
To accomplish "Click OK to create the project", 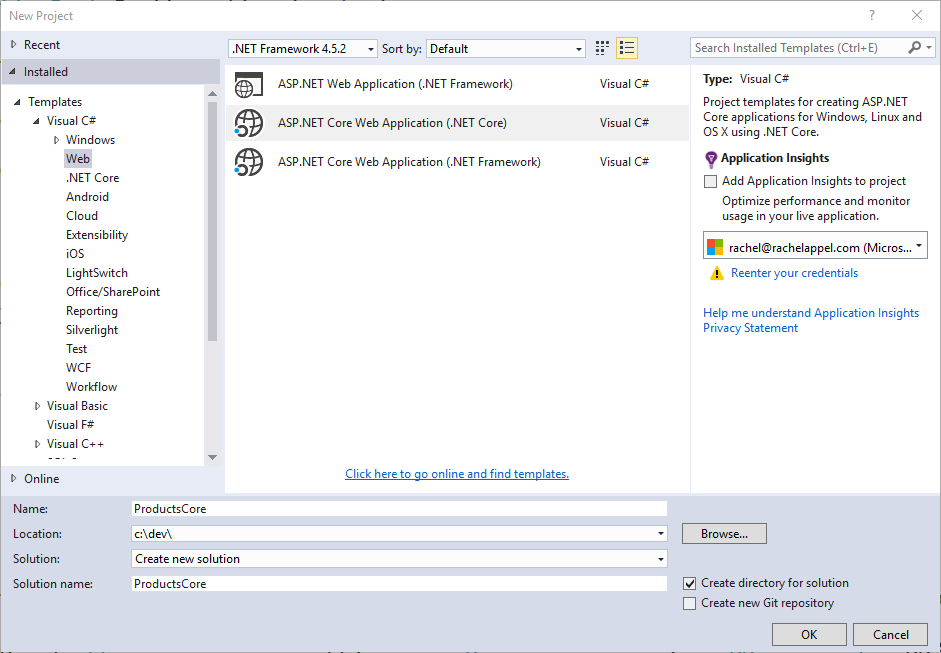I will pyautogui.click(x=809, y=635).
